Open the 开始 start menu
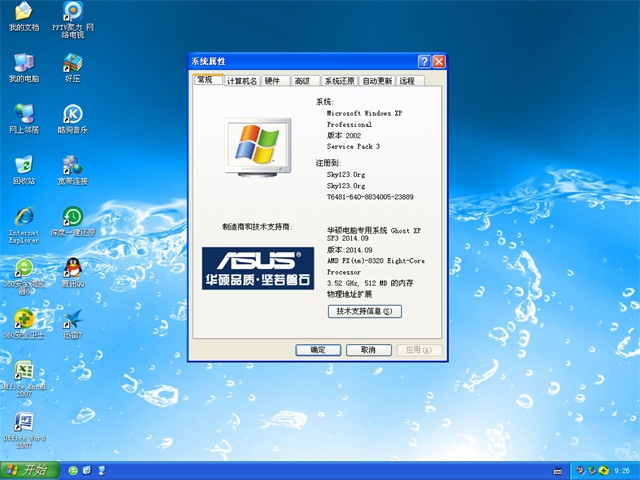Image resolution: width=640 pixels, height=480 pixels. point(27,469)
